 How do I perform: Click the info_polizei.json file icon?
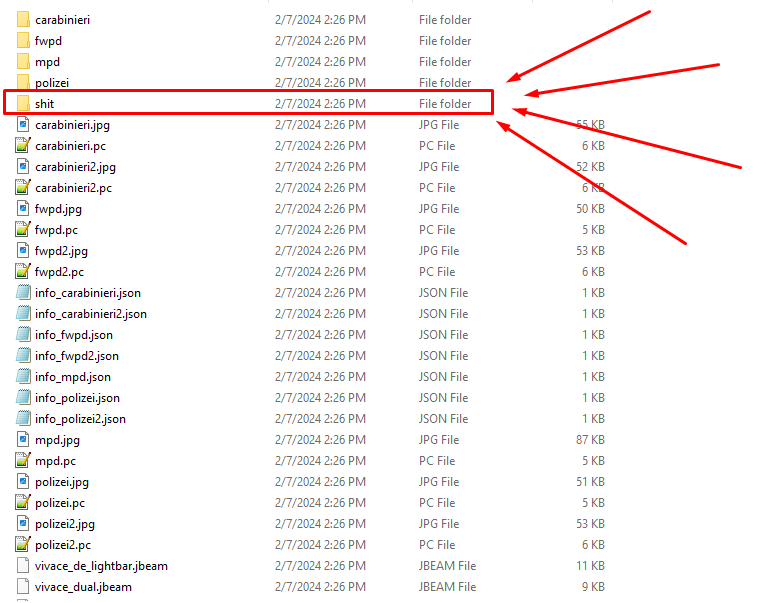(23, 398)
